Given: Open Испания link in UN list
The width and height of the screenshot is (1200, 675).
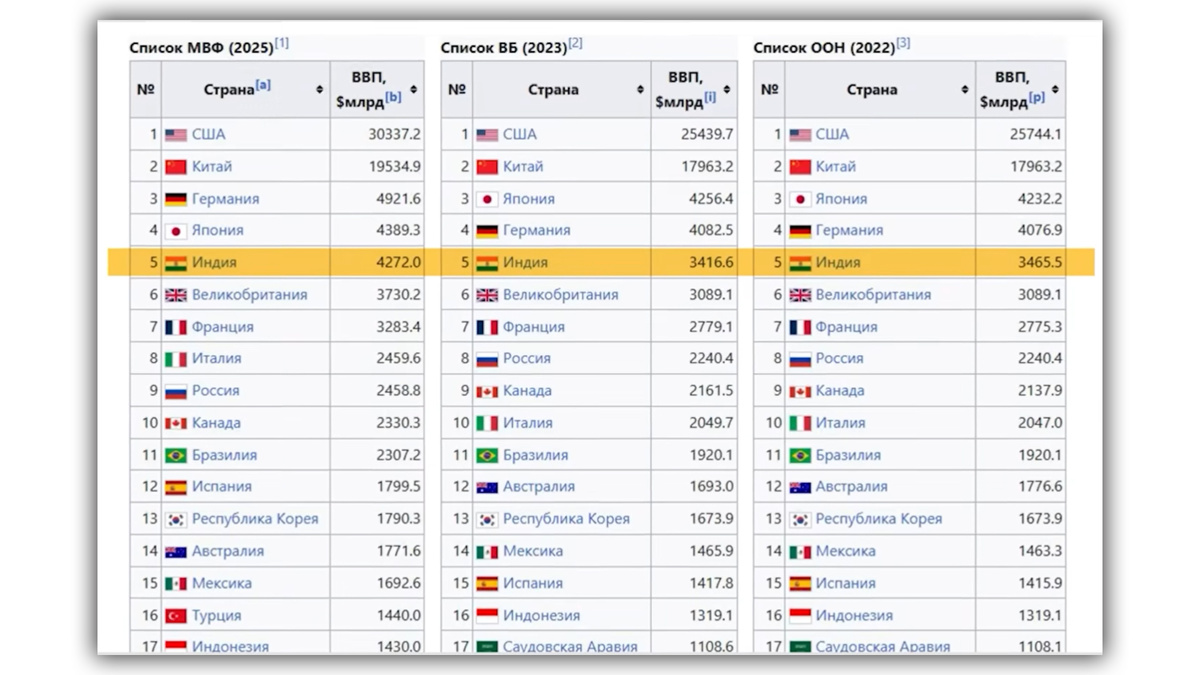Looking at the screenshot, I should point(846,582).
